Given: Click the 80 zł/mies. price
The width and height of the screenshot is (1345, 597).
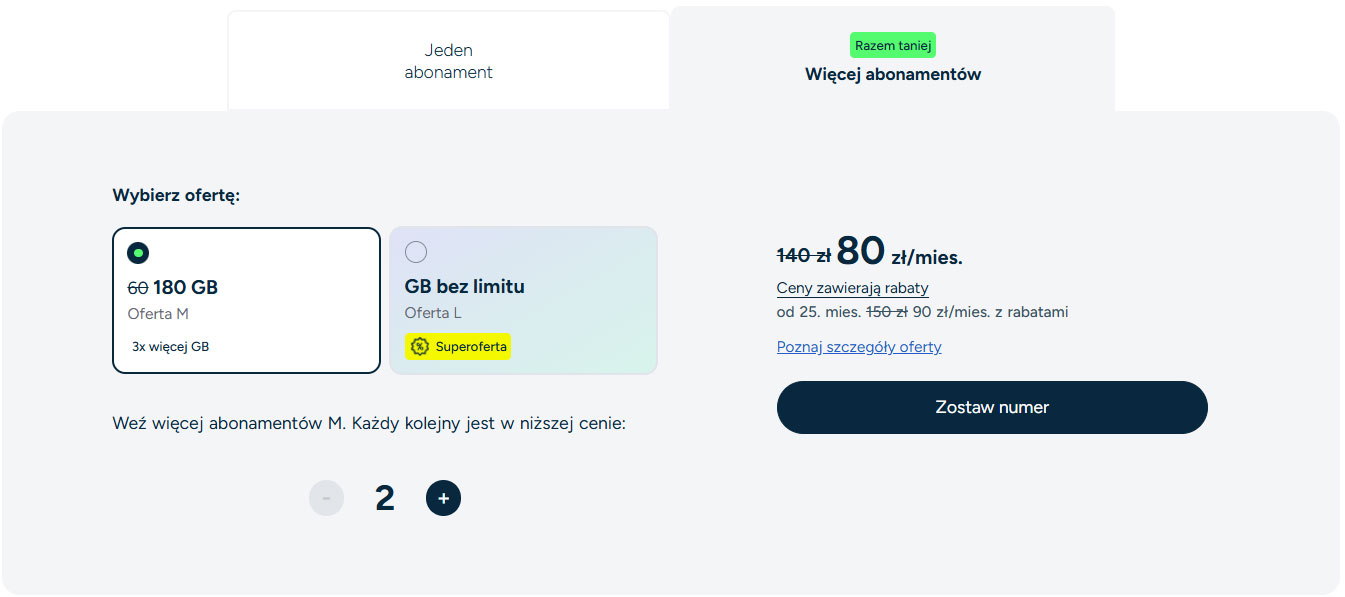Looking at the screenshot, I should click(x=898, y=253).
